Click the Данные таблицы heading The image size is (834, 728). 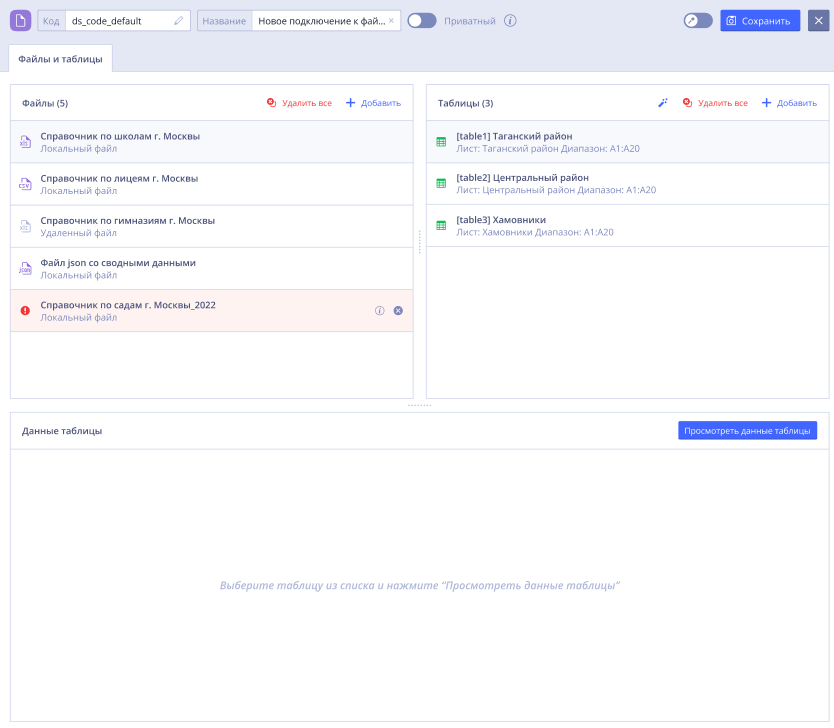pos(62,431)
